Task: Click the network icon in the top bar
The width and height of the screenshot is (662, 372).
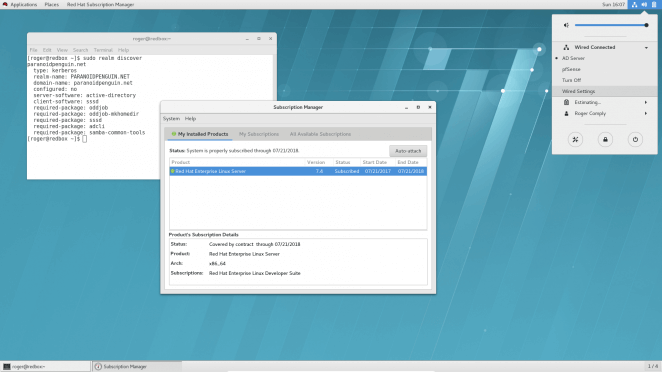Action: (x=634, y=4)
